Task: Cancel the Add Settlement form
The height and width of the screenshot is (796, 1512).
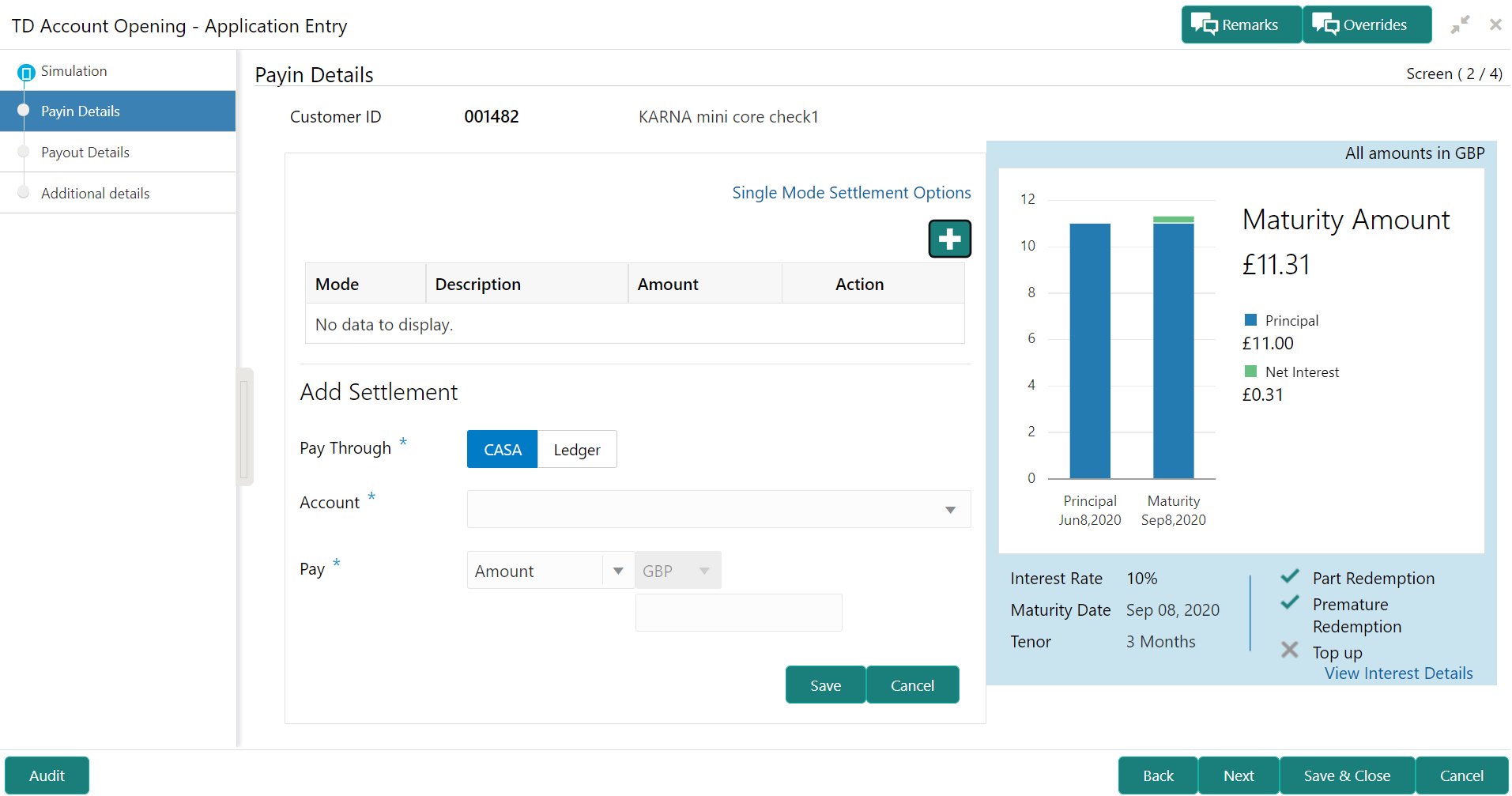Action: (x=912, y=685)
